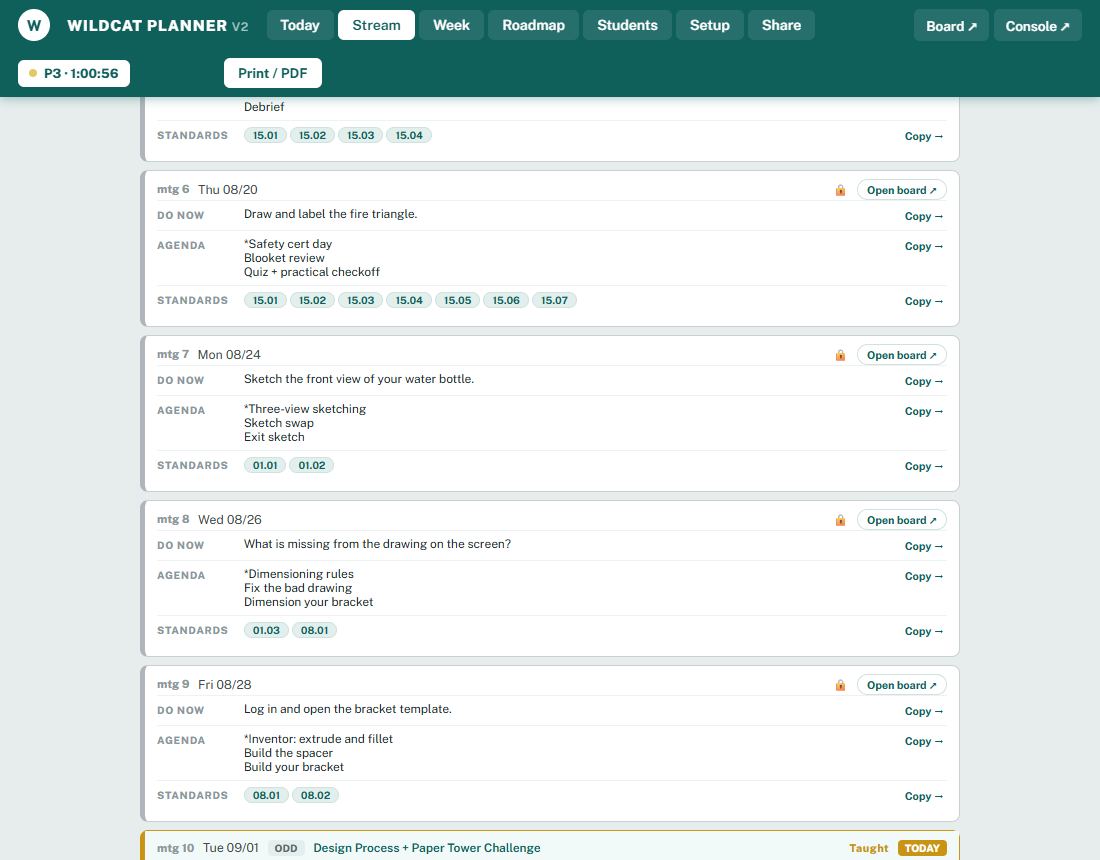Open board for mtg 9 Fri 08/28
The image size is (1100, 860).
901,685
